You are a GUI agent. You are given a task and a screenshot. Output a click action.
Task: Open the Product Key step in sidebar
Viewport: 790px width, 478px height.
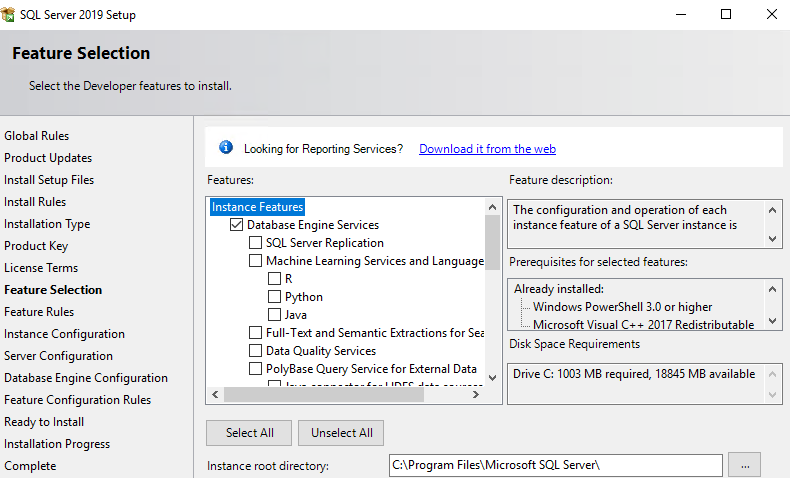coord(38,246)
